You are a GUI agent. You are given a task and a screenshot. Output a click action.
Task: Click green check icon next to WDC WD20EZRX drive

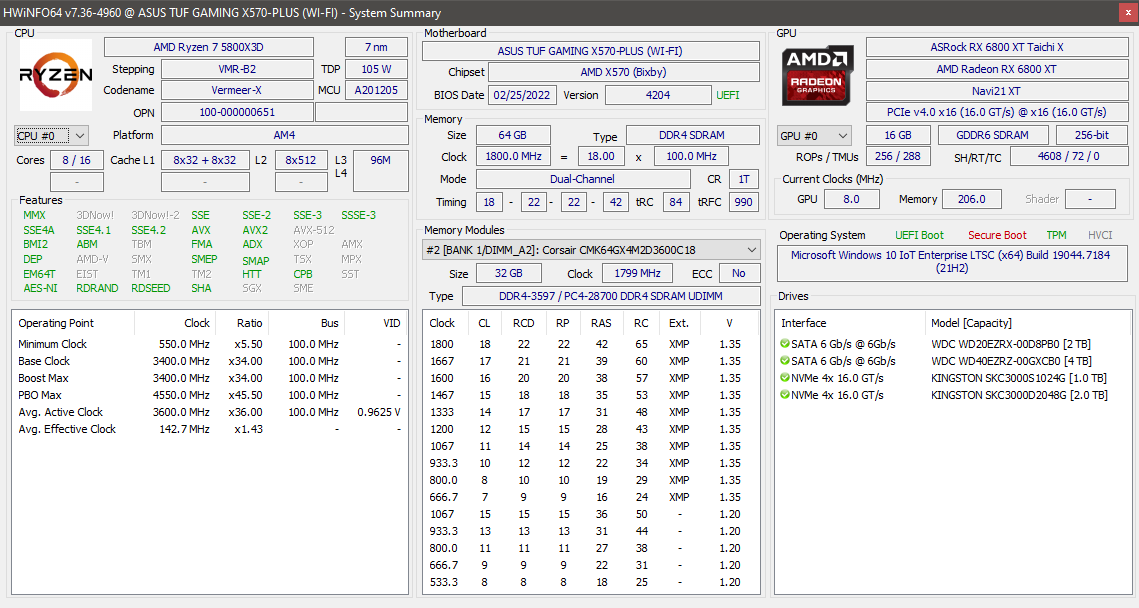785,344
